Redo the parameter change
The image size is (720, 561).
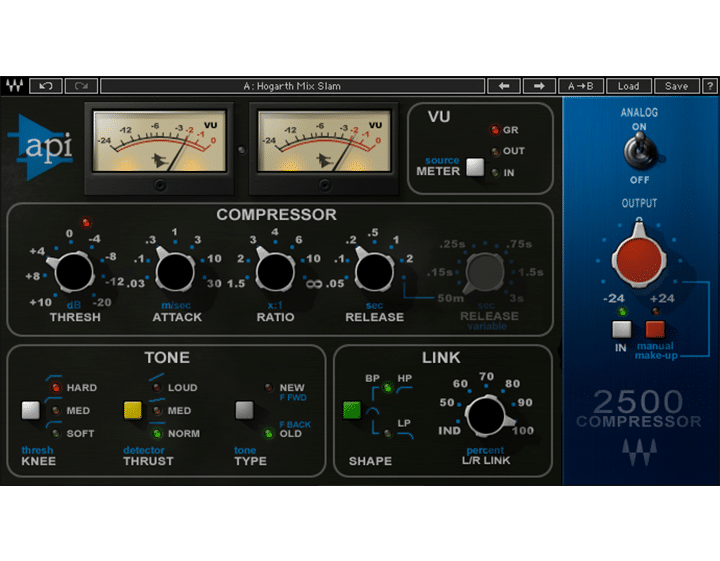81,86
